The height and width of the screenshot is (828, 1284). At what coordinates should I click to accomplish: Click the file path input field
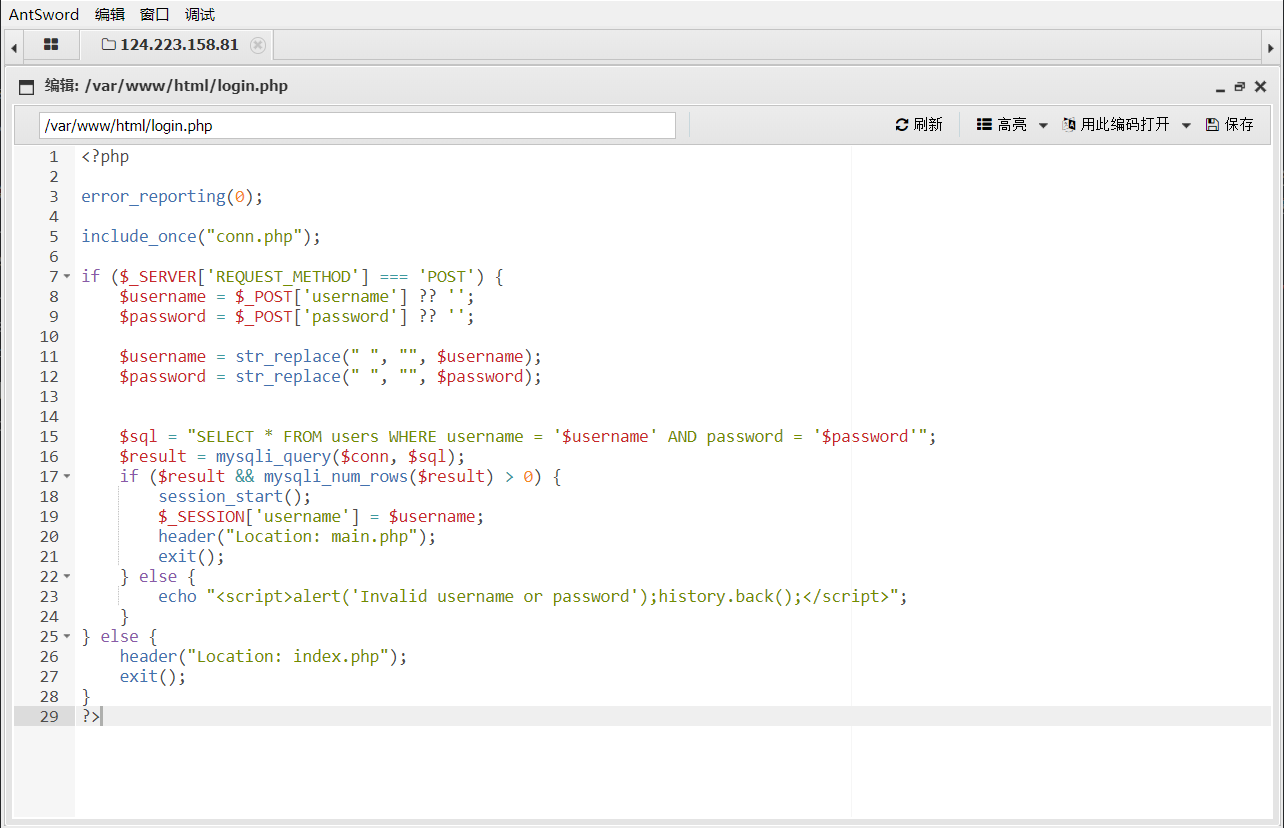(x=358, y=125)
